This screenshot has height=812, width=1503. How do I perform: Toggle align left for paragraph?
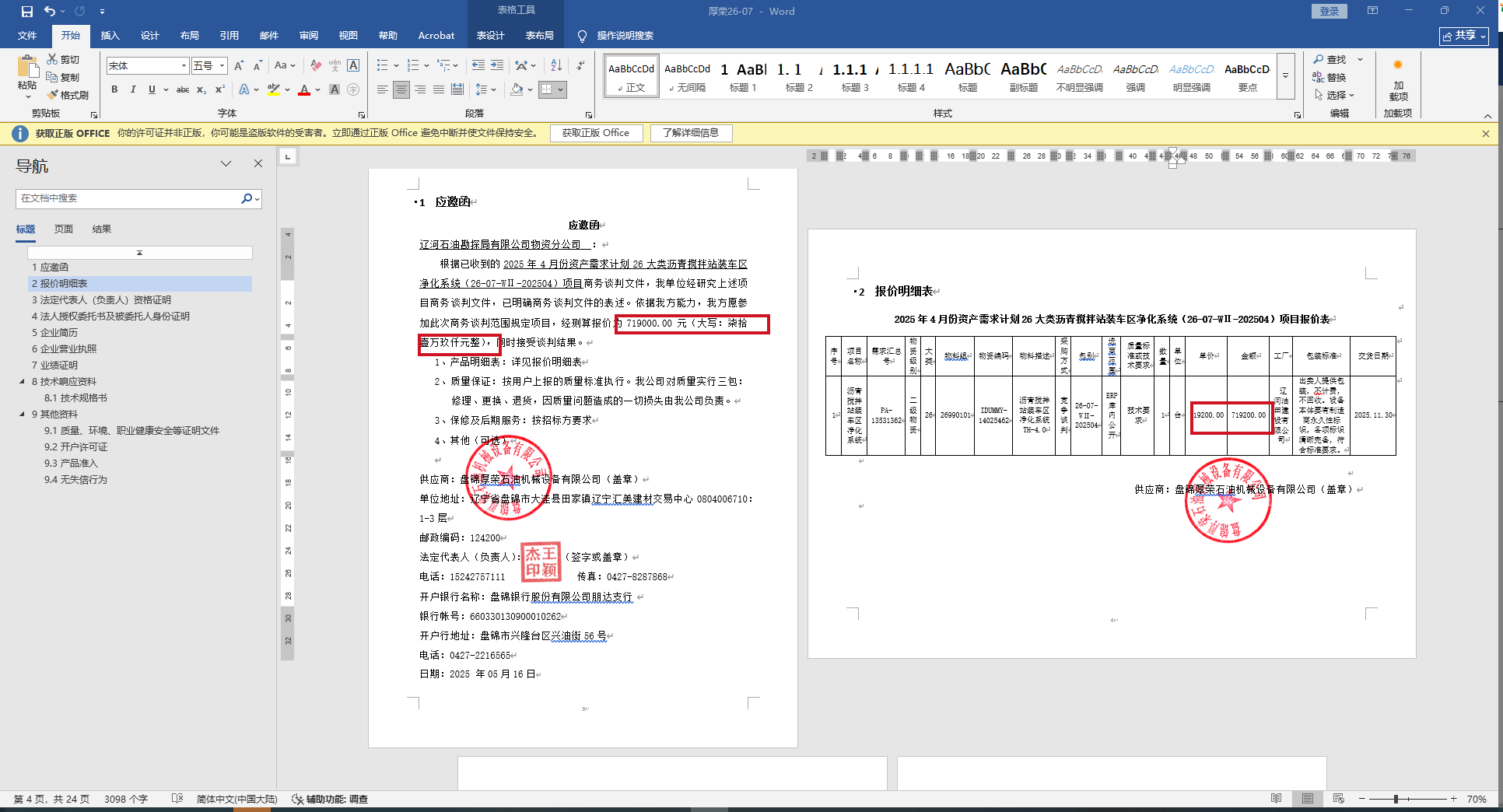[x=382, y=89]
